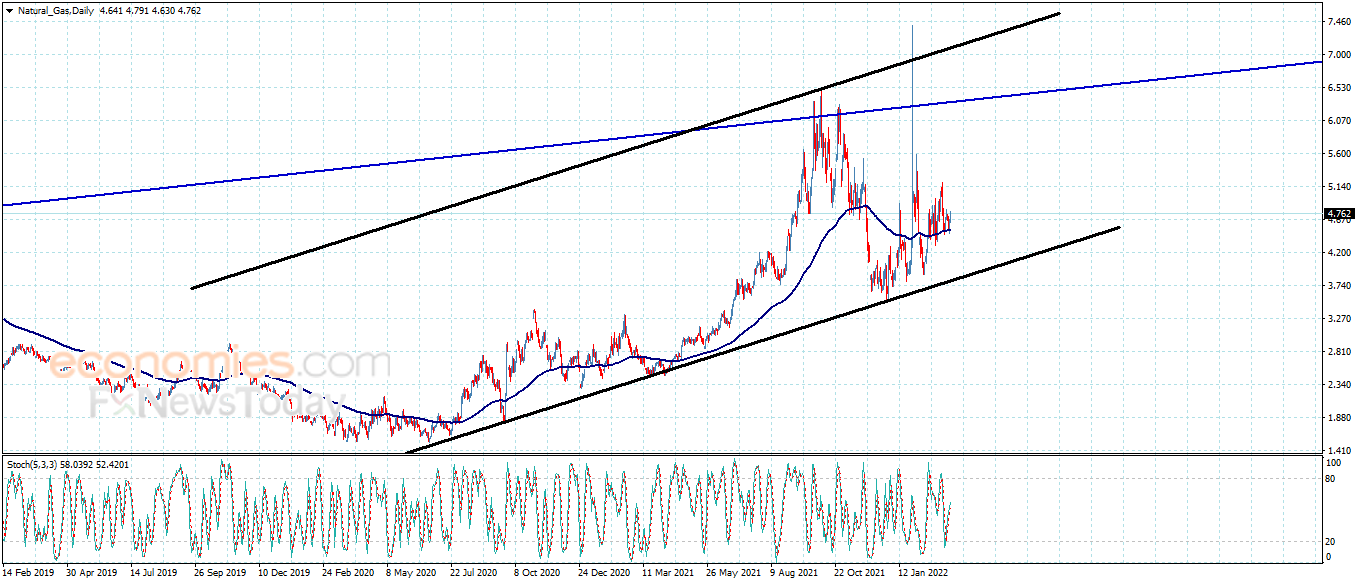Click the 30 Apr 2019 date label
Image resolution: width=1362 pixels, height=584 pixels.
click(92, 574)
